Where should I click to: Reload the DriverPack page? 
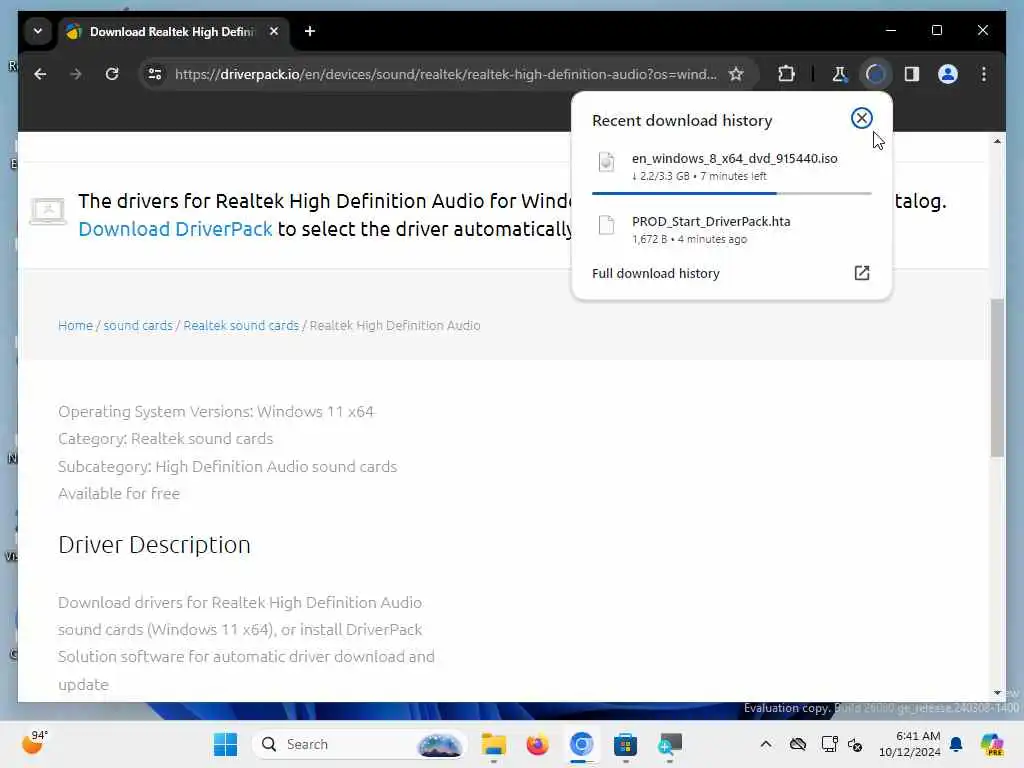(x=112, y=74)
